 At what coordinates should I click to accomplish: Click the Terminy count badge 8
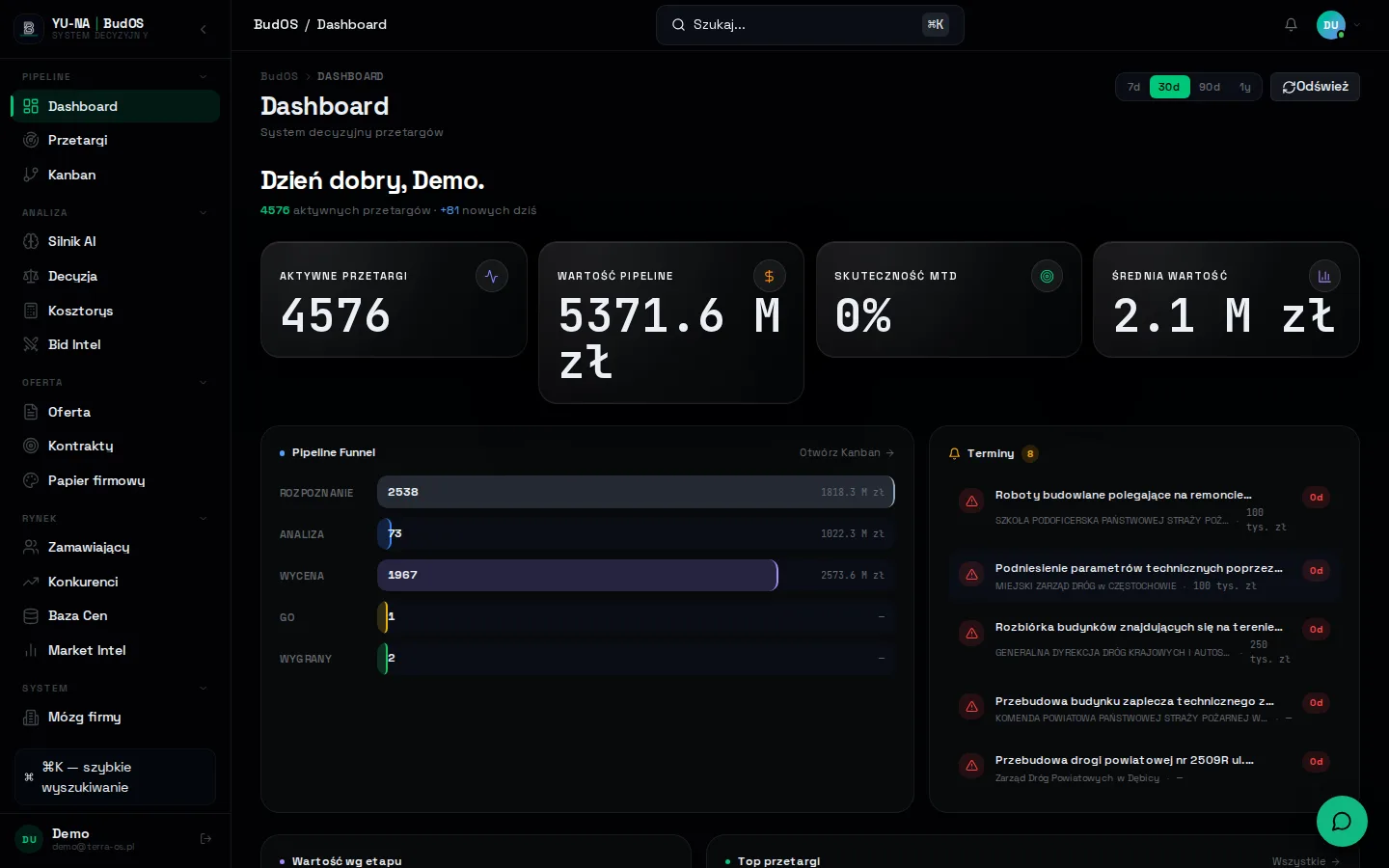1030,453
